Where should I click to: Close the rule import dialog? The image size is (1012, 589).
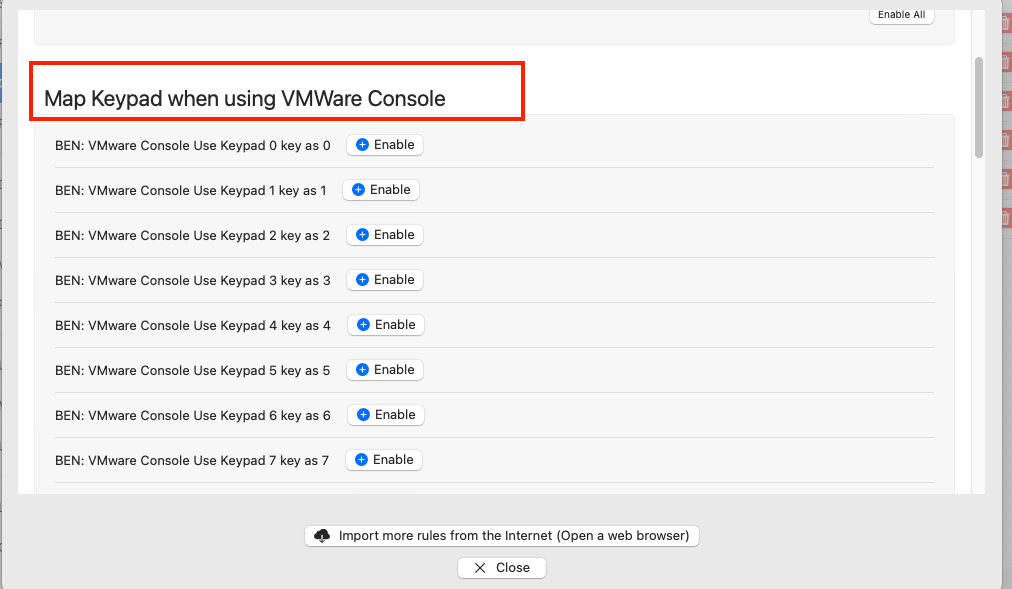[502, 568]
